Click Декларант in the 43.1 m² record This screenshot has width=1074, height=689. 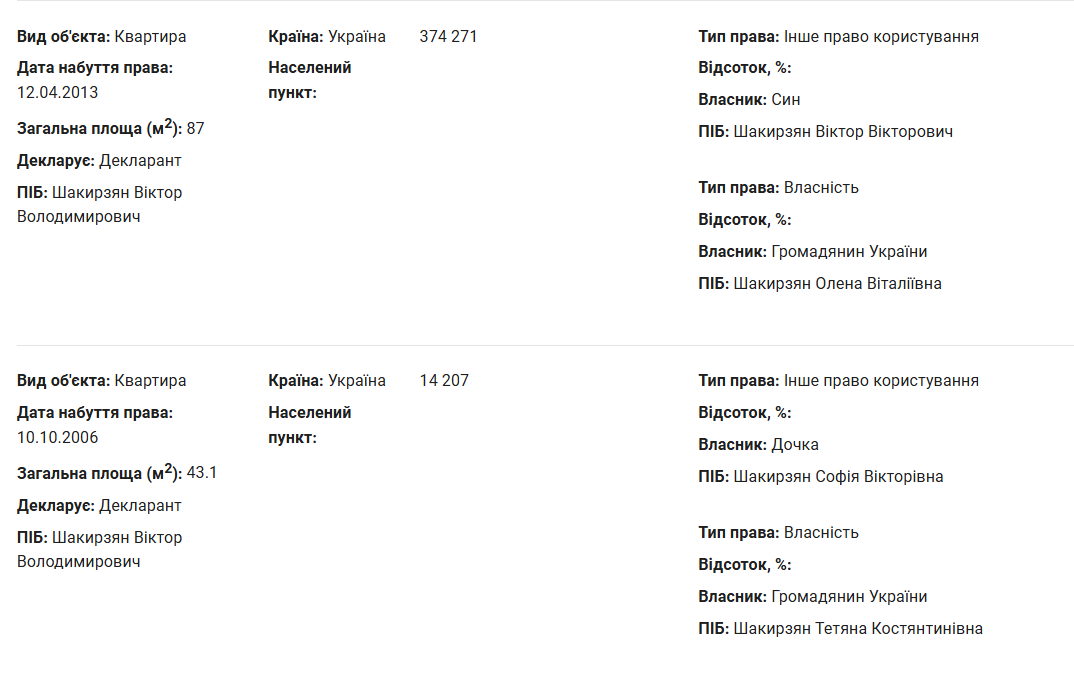tap(140, 506)
